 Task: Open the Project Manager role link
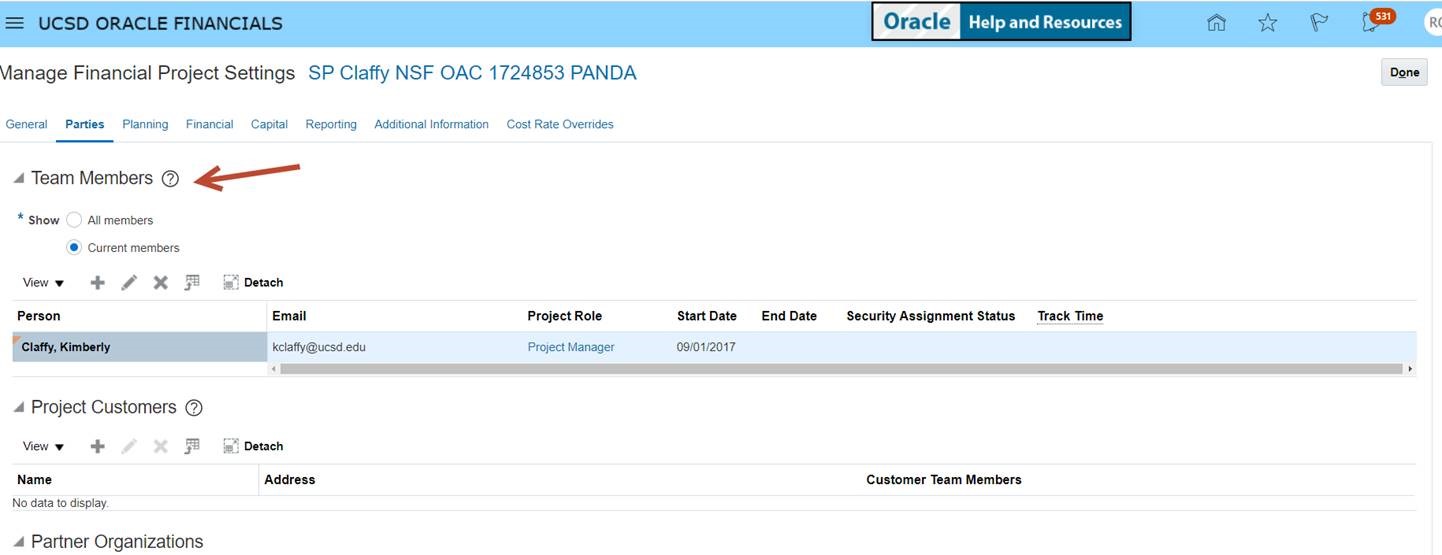coord(570,347)
